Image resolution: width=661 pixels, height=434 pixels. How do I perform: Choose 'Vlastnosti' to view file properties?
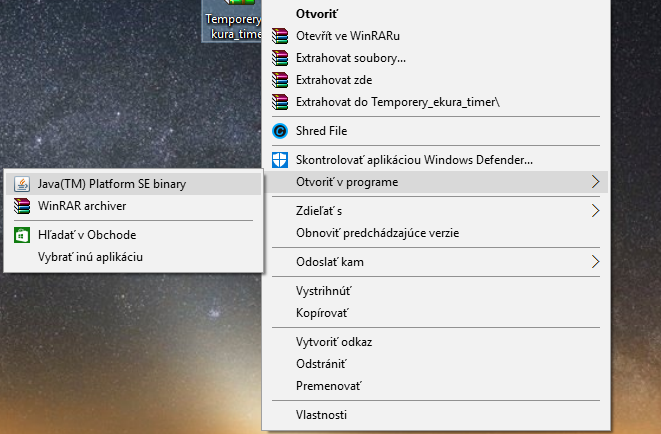(x=321, y=414)
